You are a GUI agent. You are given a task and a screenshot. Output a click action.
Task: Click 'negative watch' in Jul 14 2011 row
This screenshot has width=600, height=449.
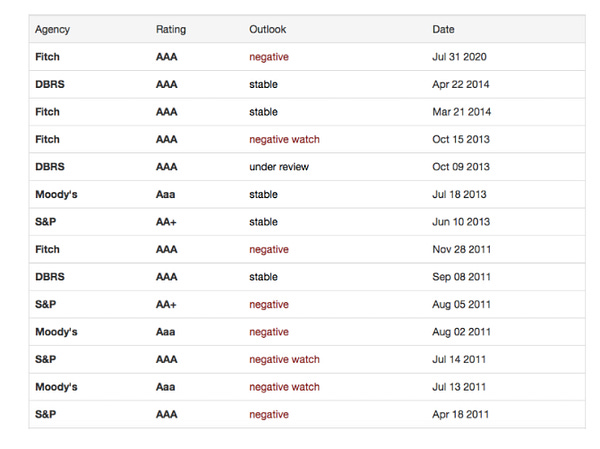(284, 360)
